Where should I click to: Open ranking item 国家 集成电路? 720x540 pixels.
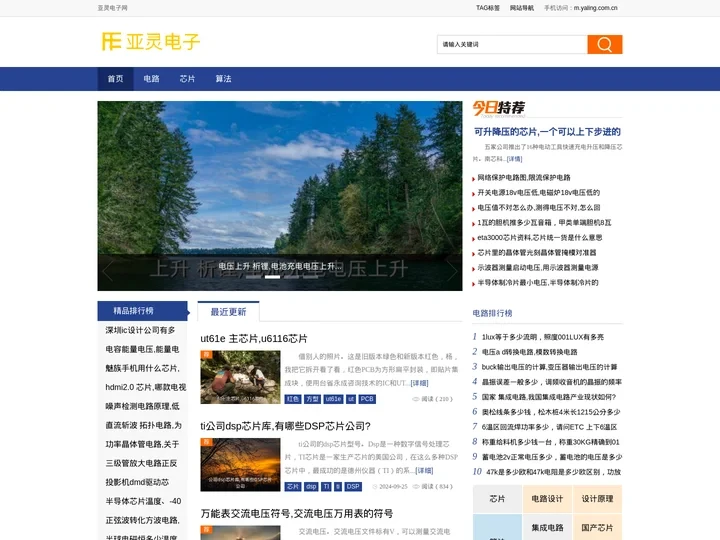point(549,397)
